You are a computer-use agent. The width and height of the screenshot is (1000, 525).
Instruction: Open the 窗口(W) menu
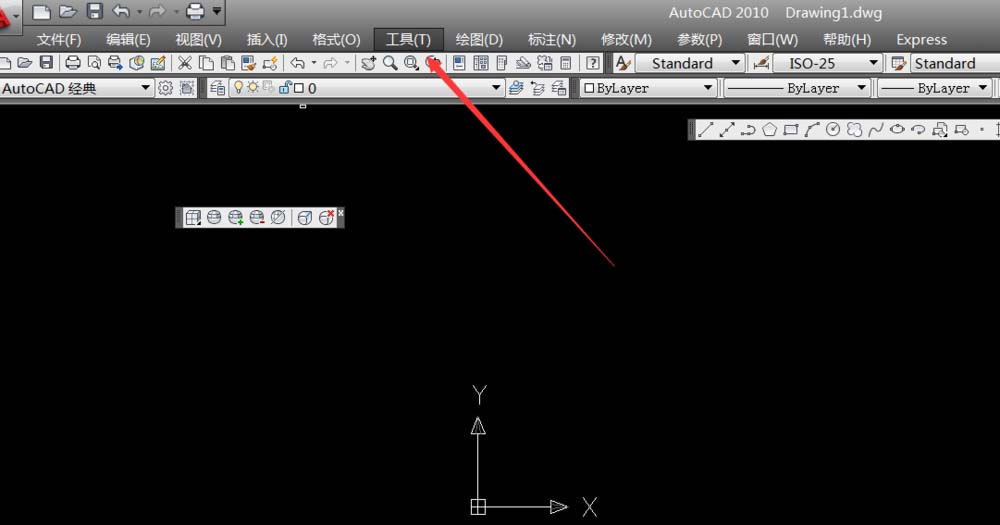click(x=772, y=40)
